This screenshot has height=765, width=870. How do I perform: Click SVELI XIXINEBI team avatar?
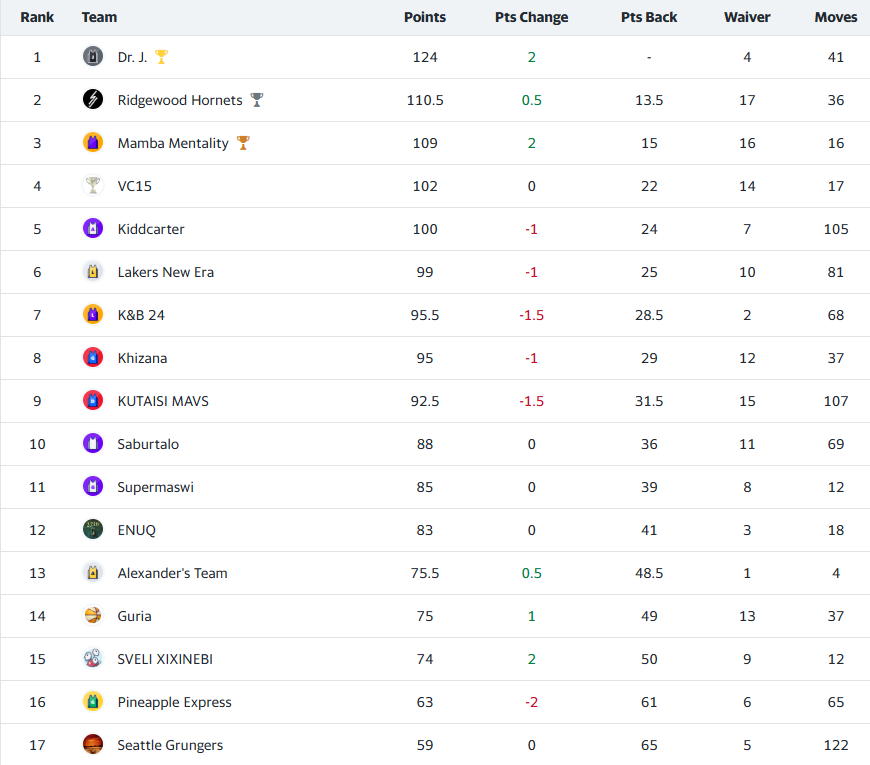click(93, 659)
